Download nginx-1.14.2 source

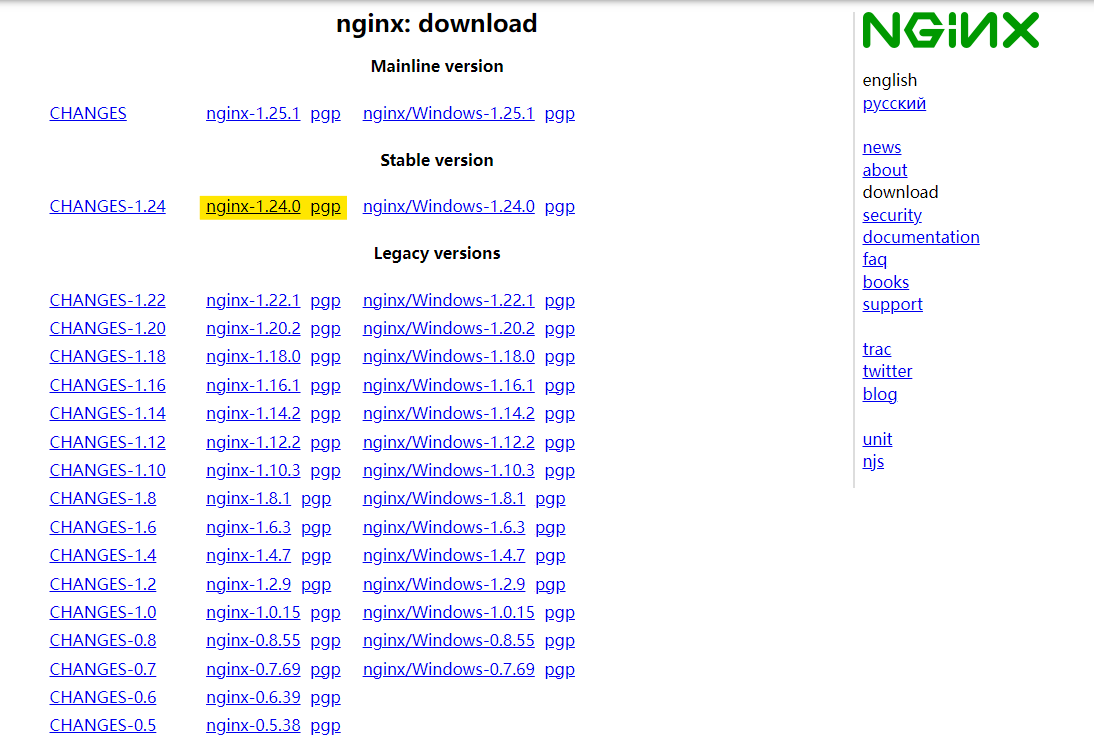coord(253,413)
